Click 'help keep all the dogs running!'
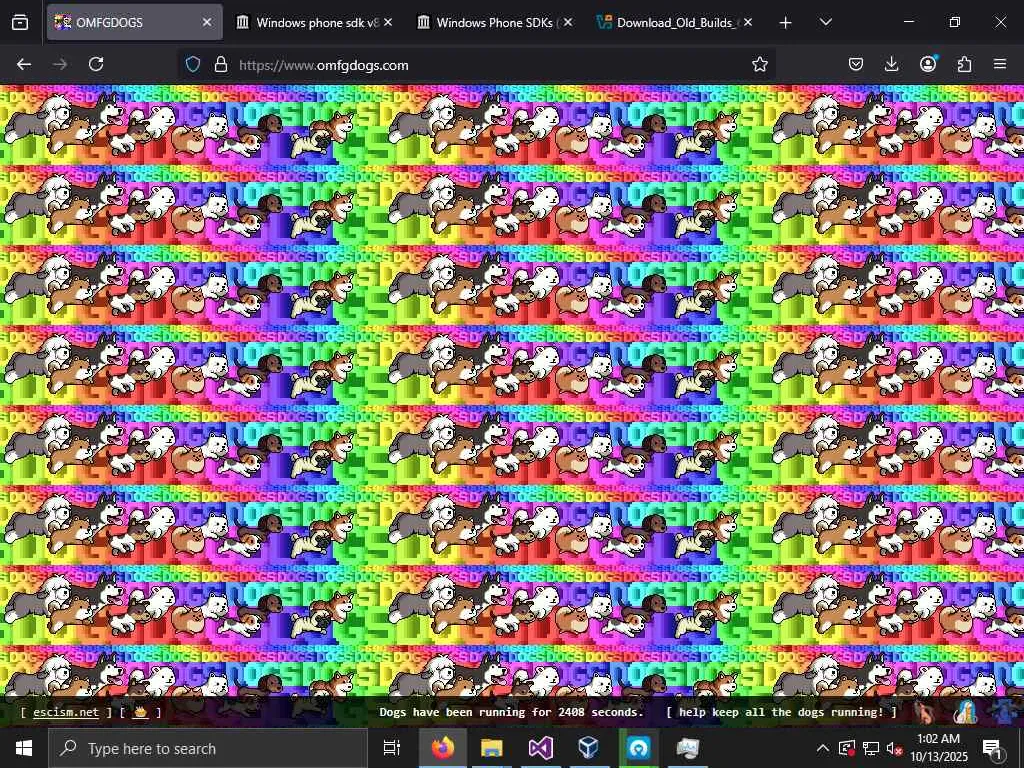Image resolution: width=1024 pixels, height=768 pixels. coord(781,712)
